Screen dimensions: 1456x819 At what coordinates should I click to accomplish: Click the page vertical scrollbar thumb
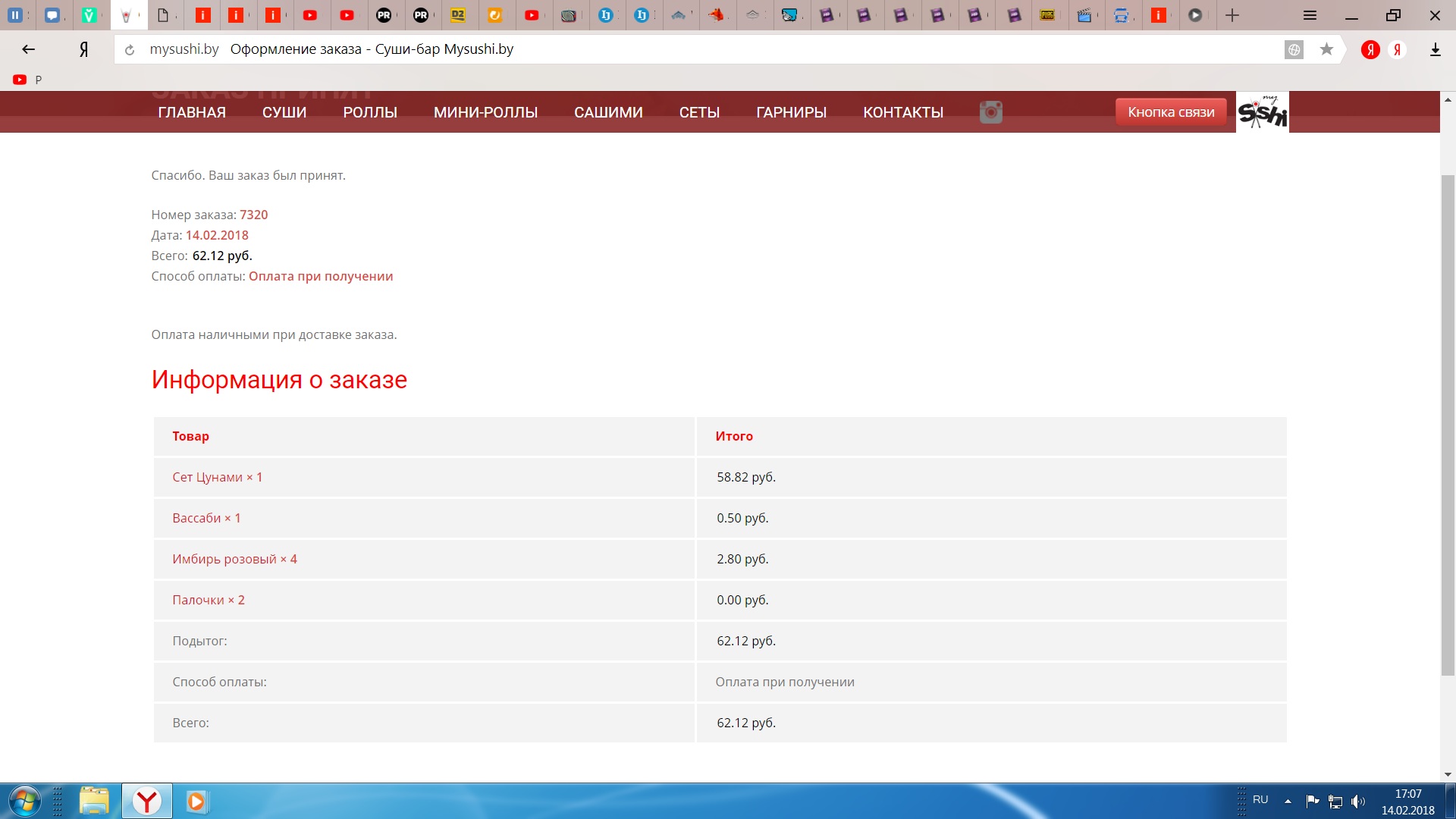(1448, 425)
